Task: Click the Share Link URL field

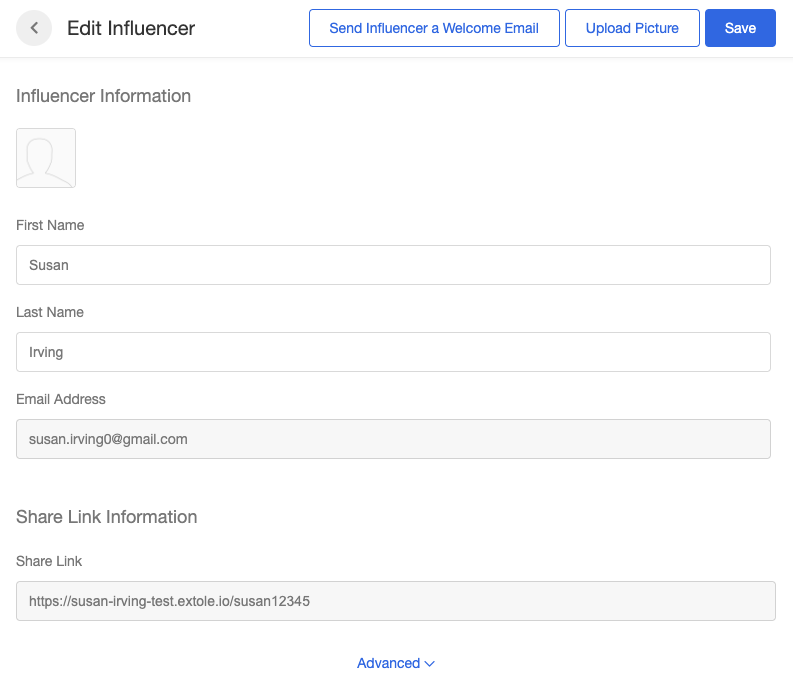Action: (395, 601)
